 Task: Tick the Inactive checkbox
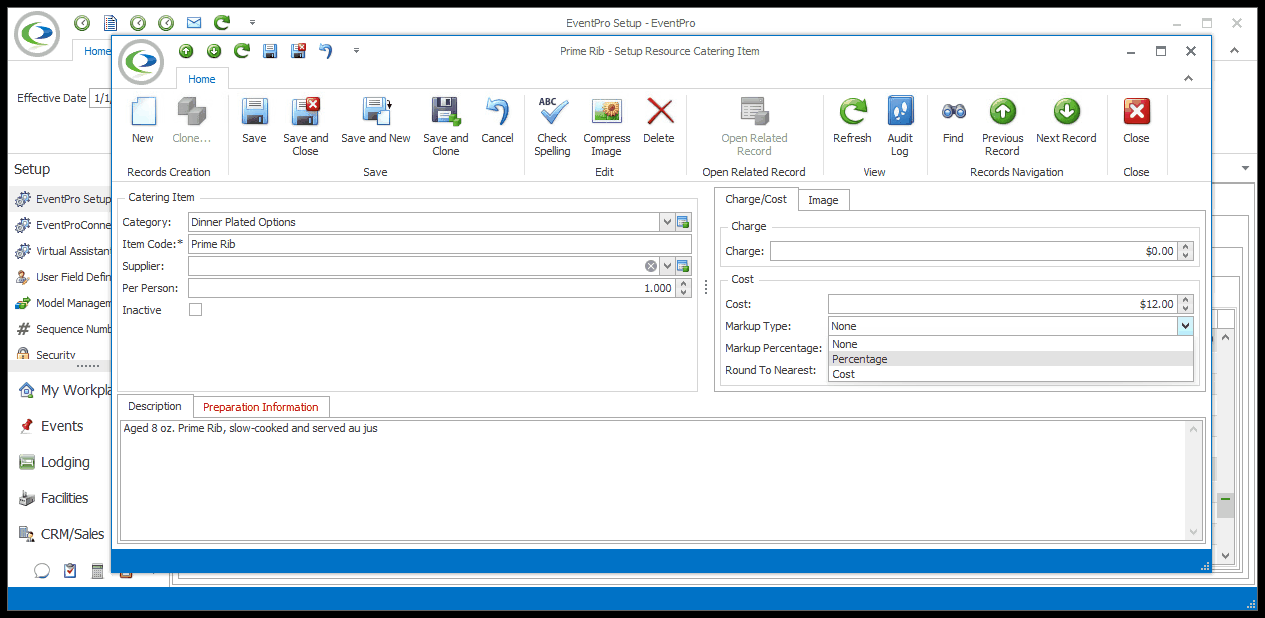(x=195, y=310)
